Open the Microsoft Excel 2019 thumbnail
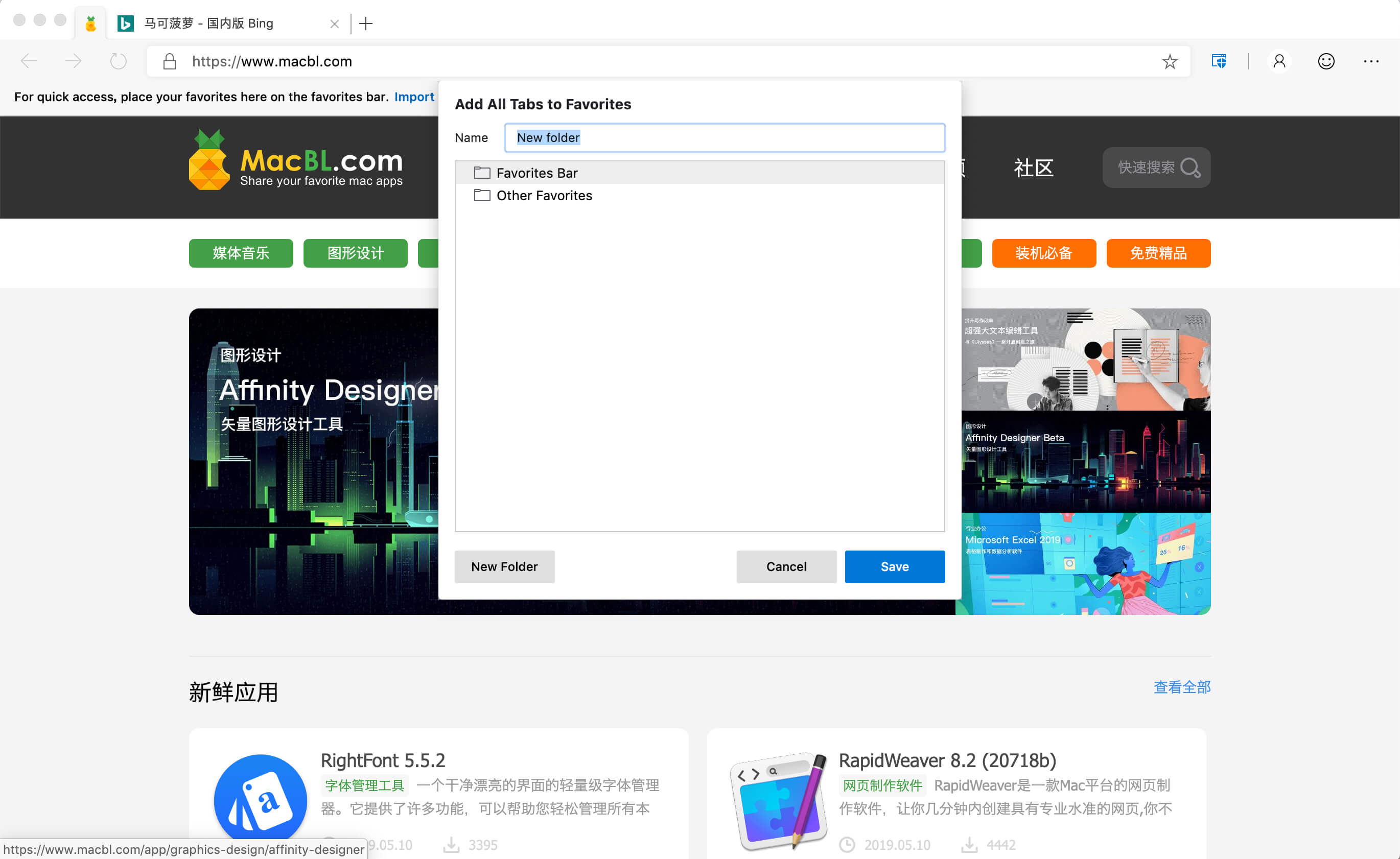This screenshot has height=859, width=1400. tap(1086, 564)
